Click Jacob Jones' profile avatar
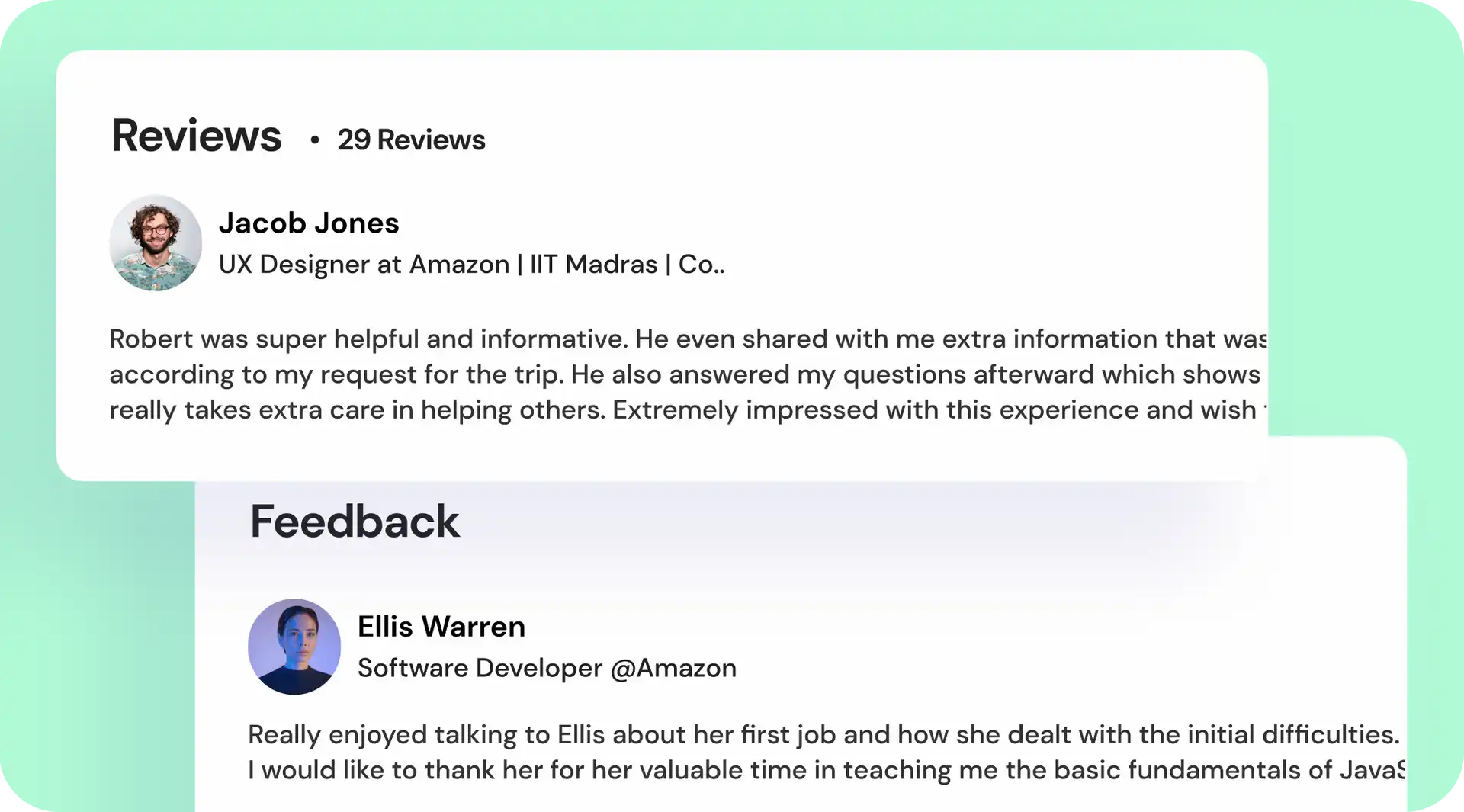1464x812 pixels. [x=156, y=243]
